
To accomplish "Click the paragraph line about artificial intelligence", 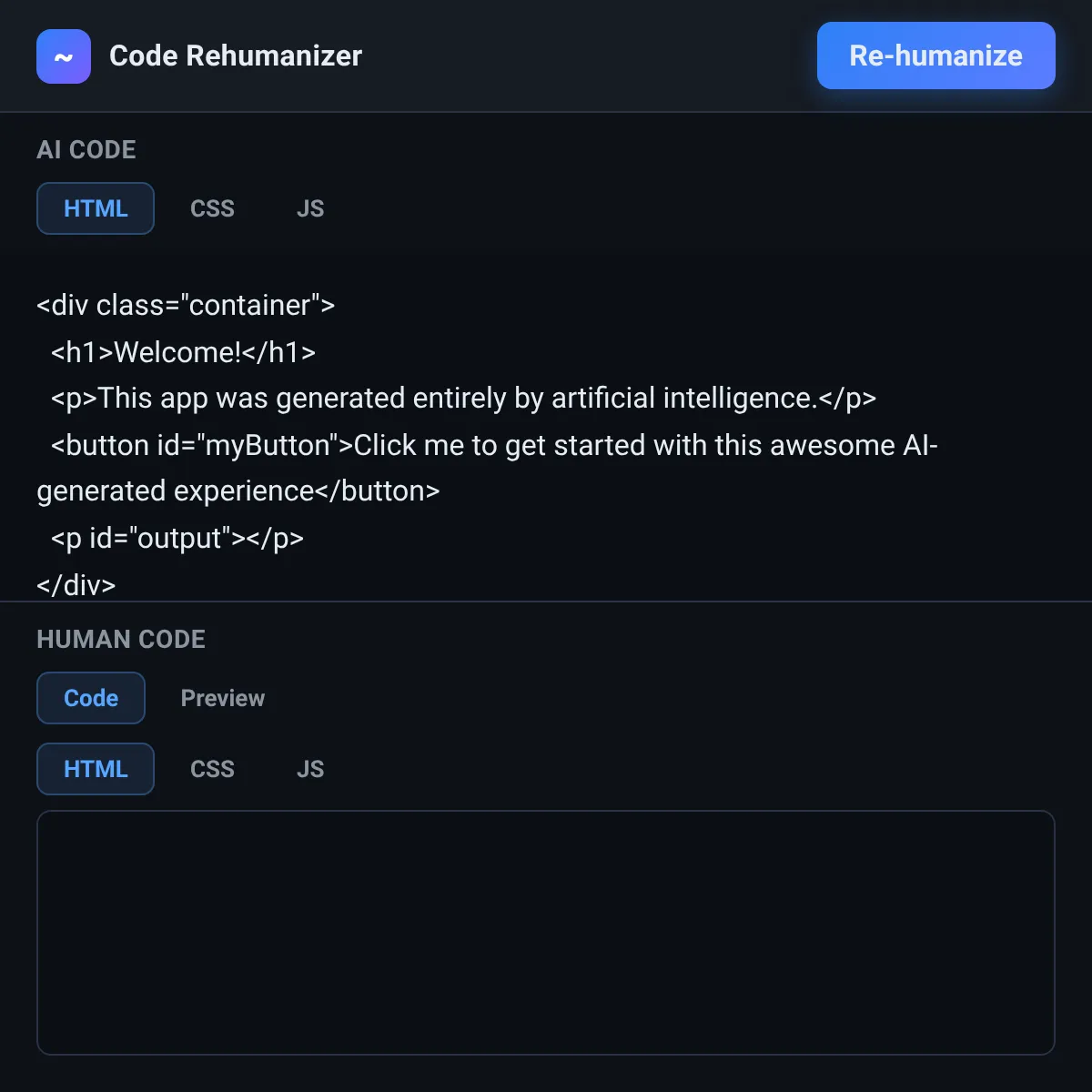I will 463,399.
